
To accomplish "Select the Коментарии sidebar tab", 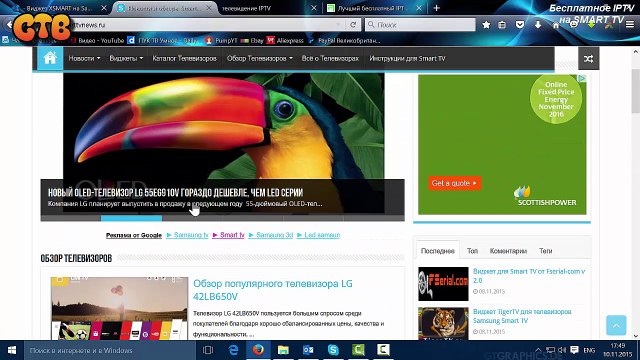I will click(x=508, y=251).
